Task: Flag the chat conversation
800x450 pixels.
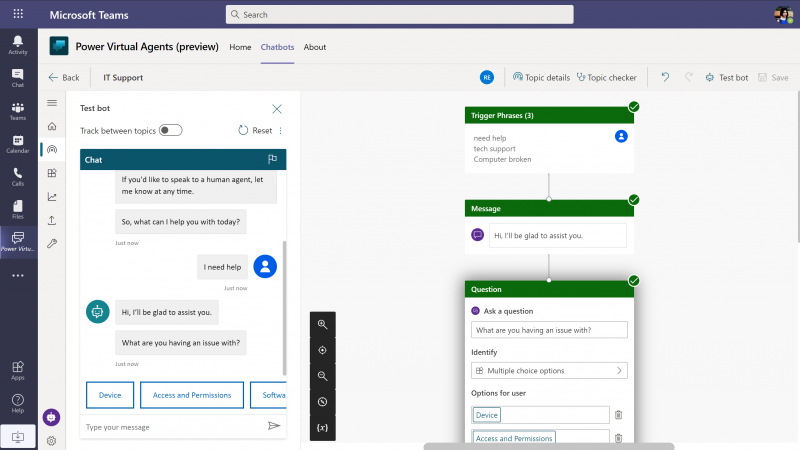Action: click(x=272, y=159)
